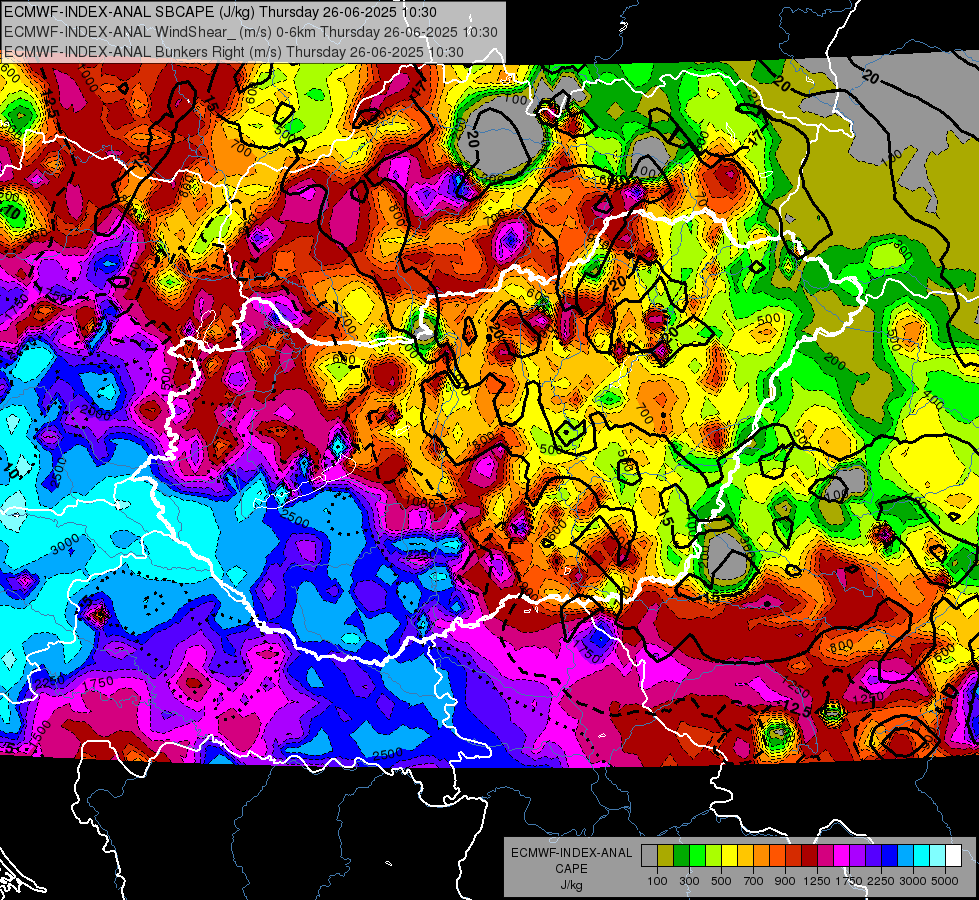Click the olive legend swatch after 100

(666, 856)
